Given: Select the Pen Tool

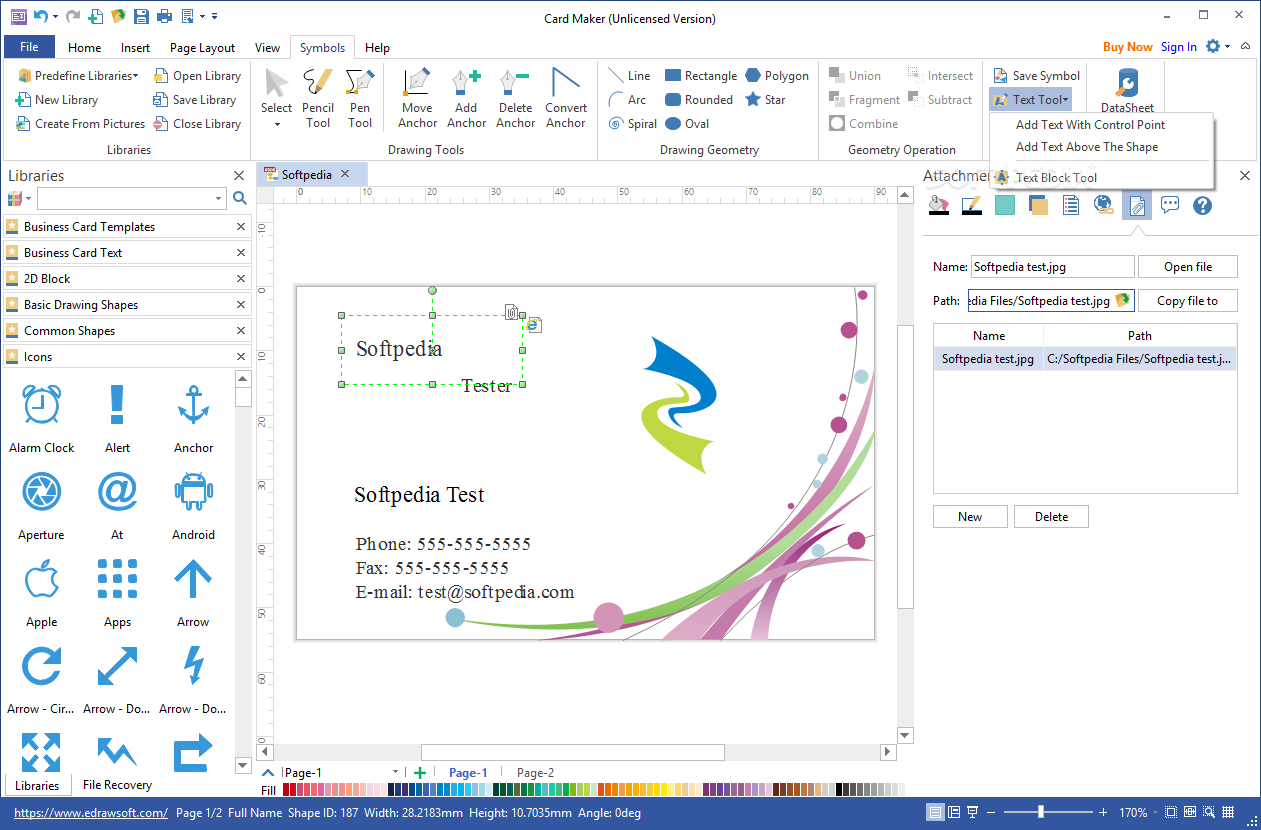Looking at the screenshot, I should pyautogui.click(x=360, y=98).
